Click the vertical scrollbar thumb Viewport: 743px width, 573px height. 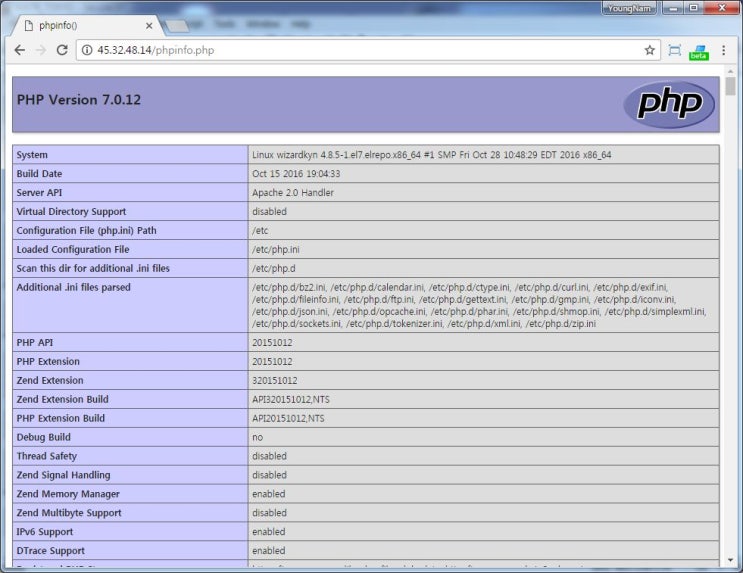pyautogui.click(x=730, y=86)
